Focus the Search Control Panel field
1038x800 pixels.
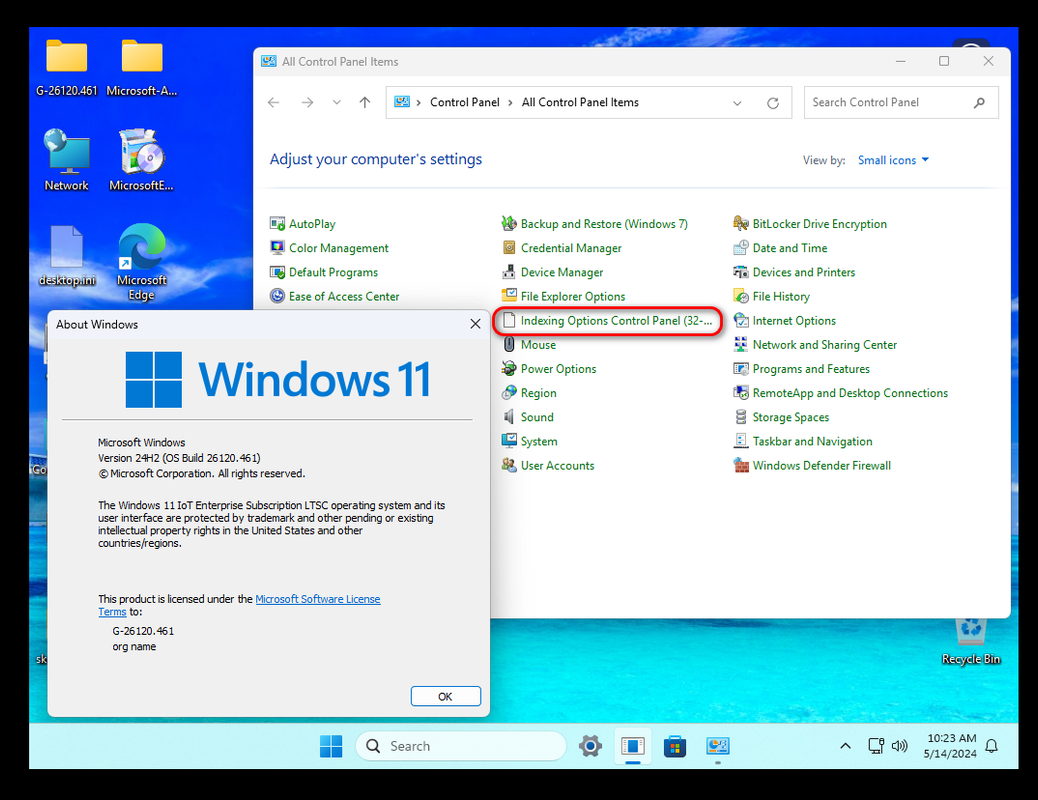pos(901,103)
